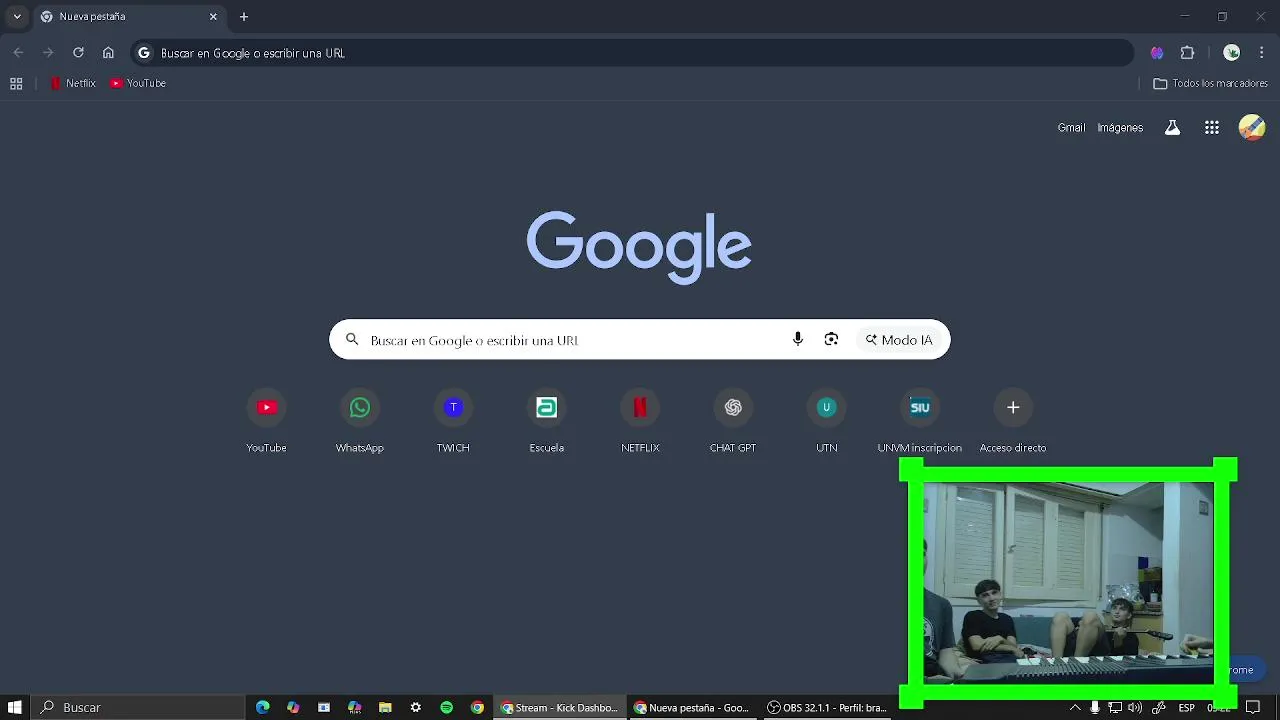Screen dimensions: 1280x720
Task: Click the Windows Start button
Action: 15,708
